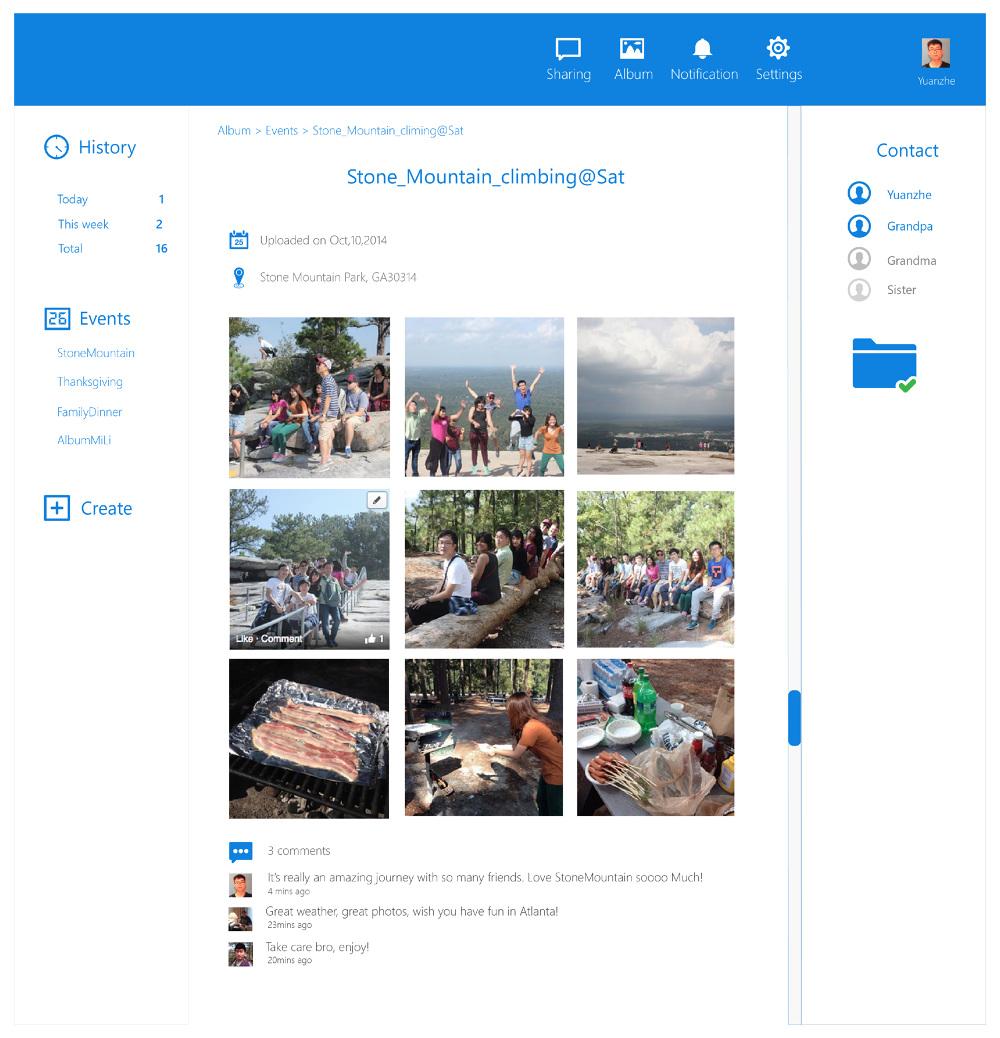The height and width of the screenshot is (1038, 1000).
Task: Click the Create plus icon
Action: (x=57, y=508)
